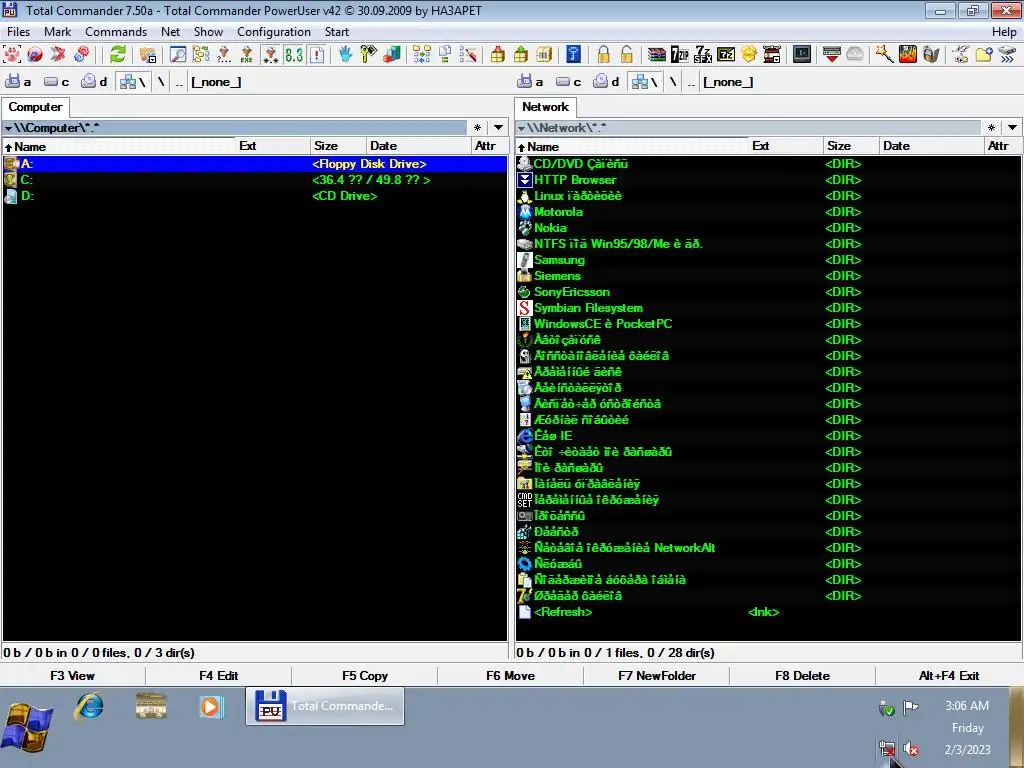
Task: Open the Start menu in menu bar
Action: click(x=337, y=31)
